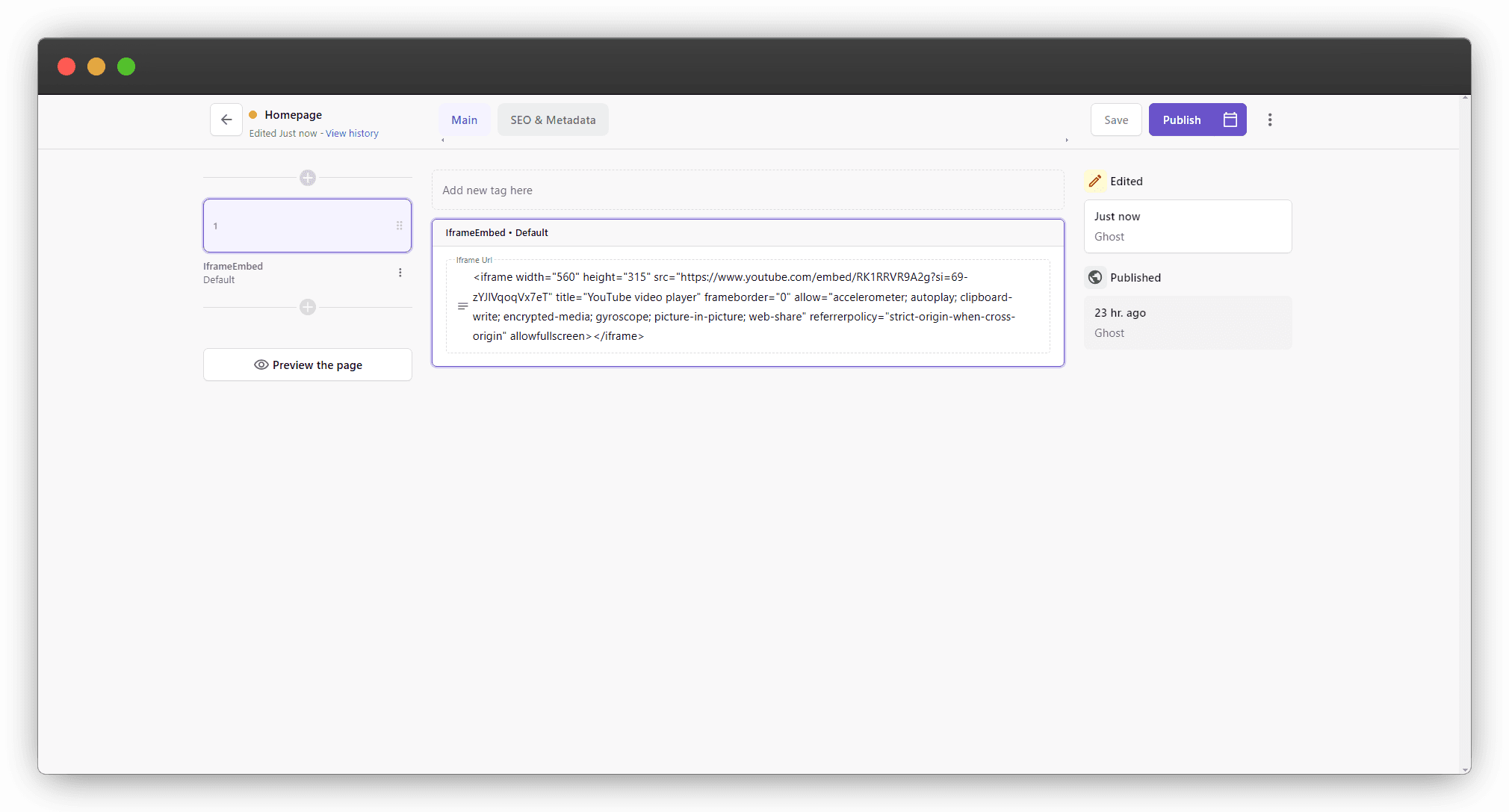Click the small left tab-scroll arrow
The height and width of the screenshot is (812, 1509).
[443, 140]
